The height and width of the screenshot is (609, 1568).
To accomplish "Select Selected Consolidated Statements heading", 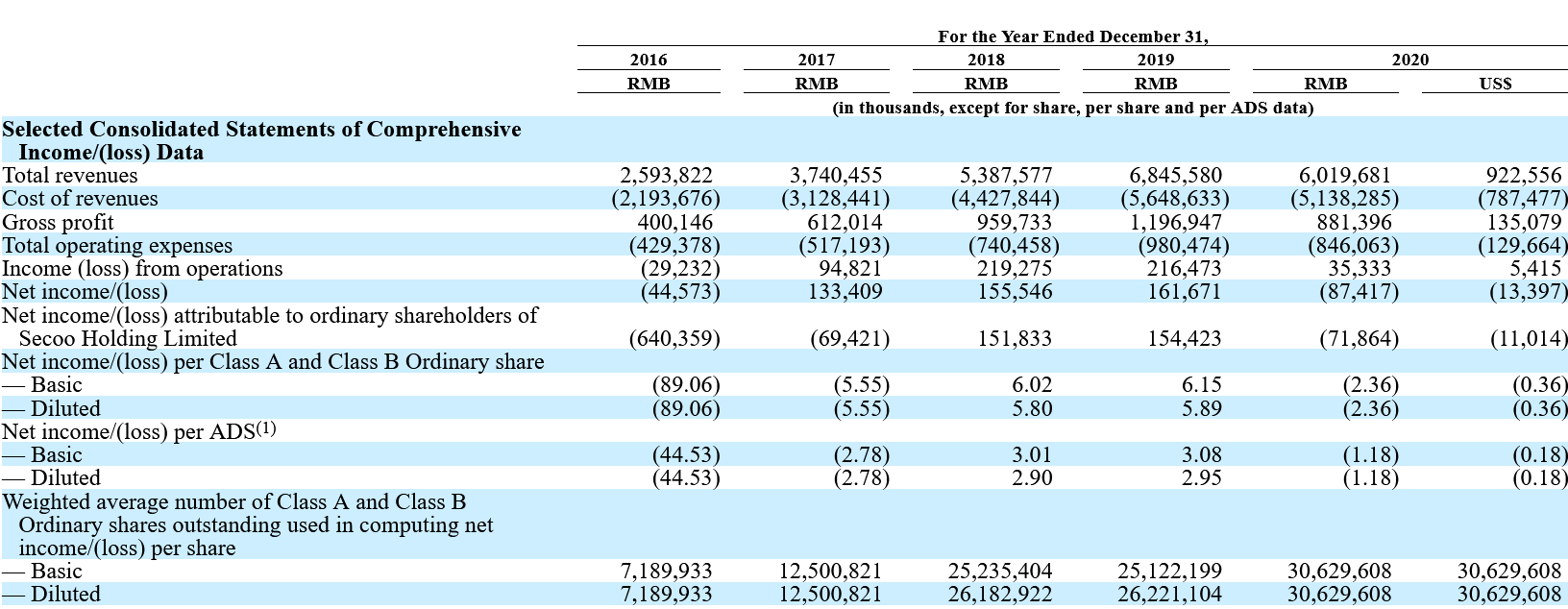I will coord(261,140).
